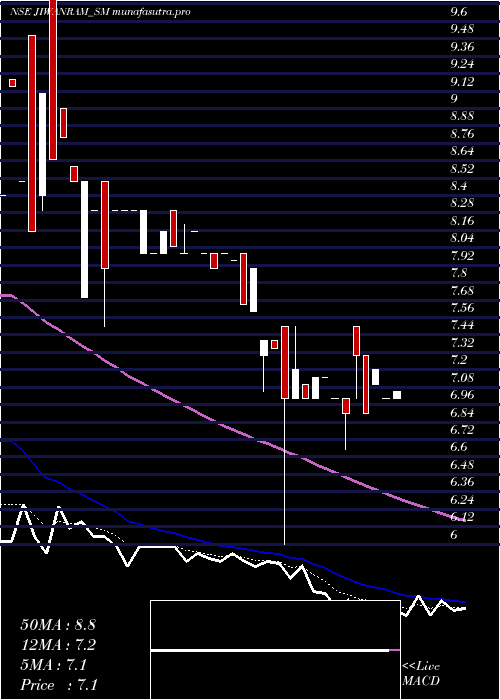Click the last white candle near 6.96
The height and width of the screenshot is (700, 500).
point(397,395)
